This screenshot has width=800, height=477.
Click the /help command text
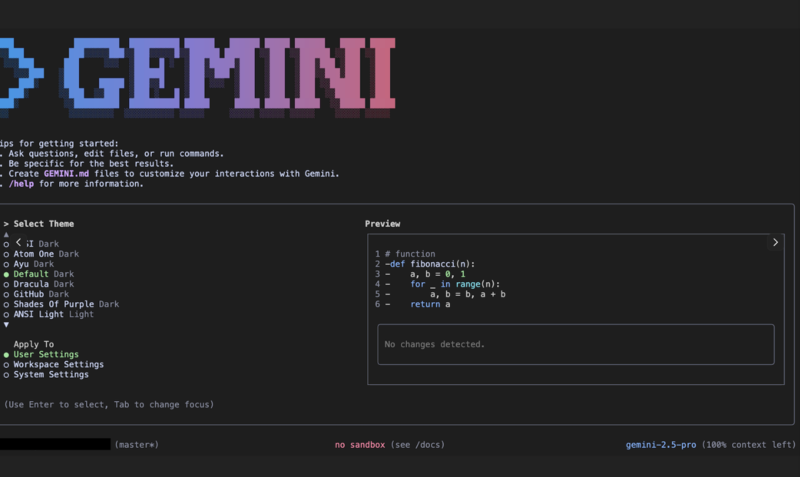[x=21, y=184]
